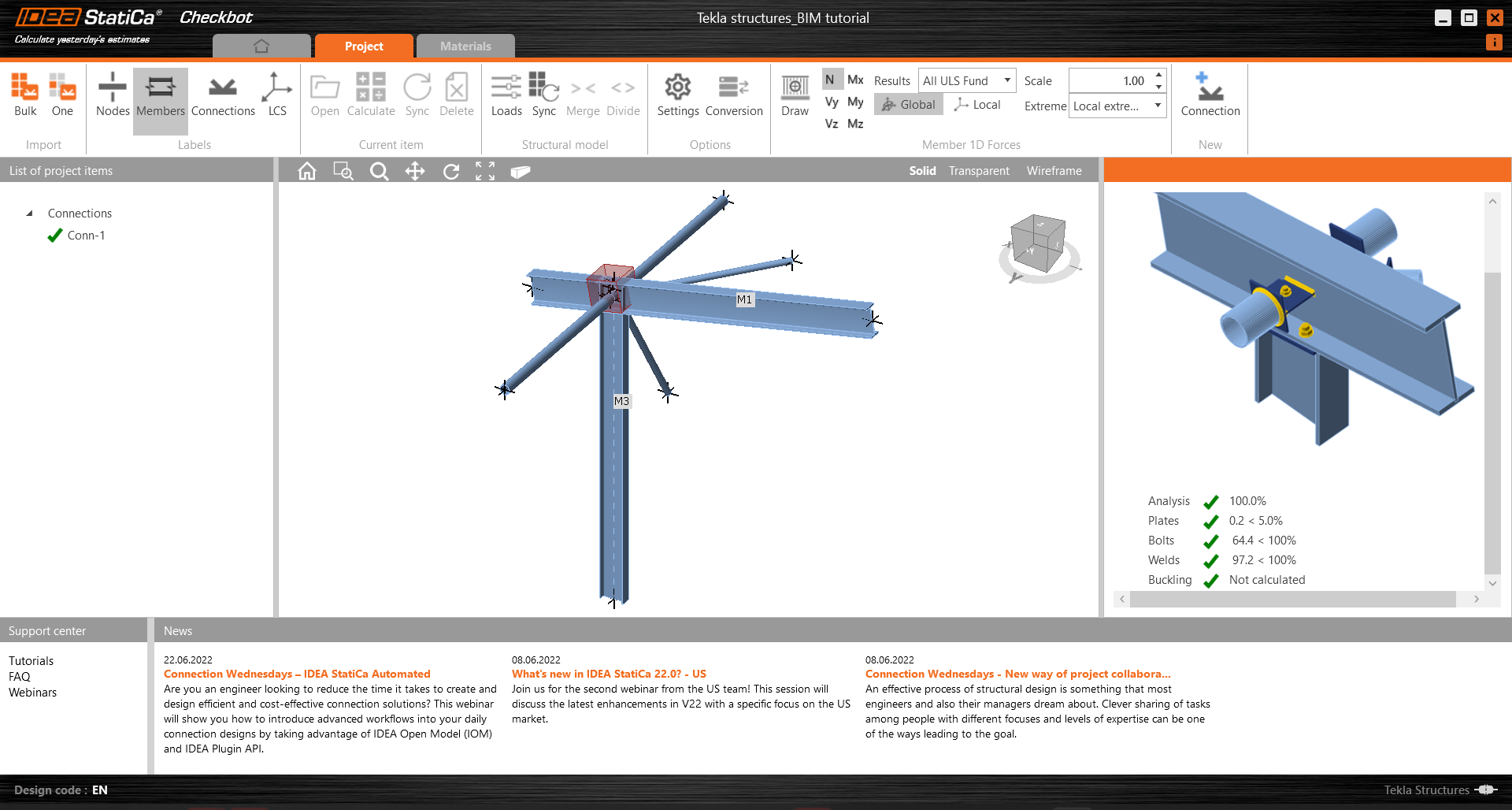Click the New Connection icon
Viewport: 1512px width, 810px height.
pos(1210,95)
